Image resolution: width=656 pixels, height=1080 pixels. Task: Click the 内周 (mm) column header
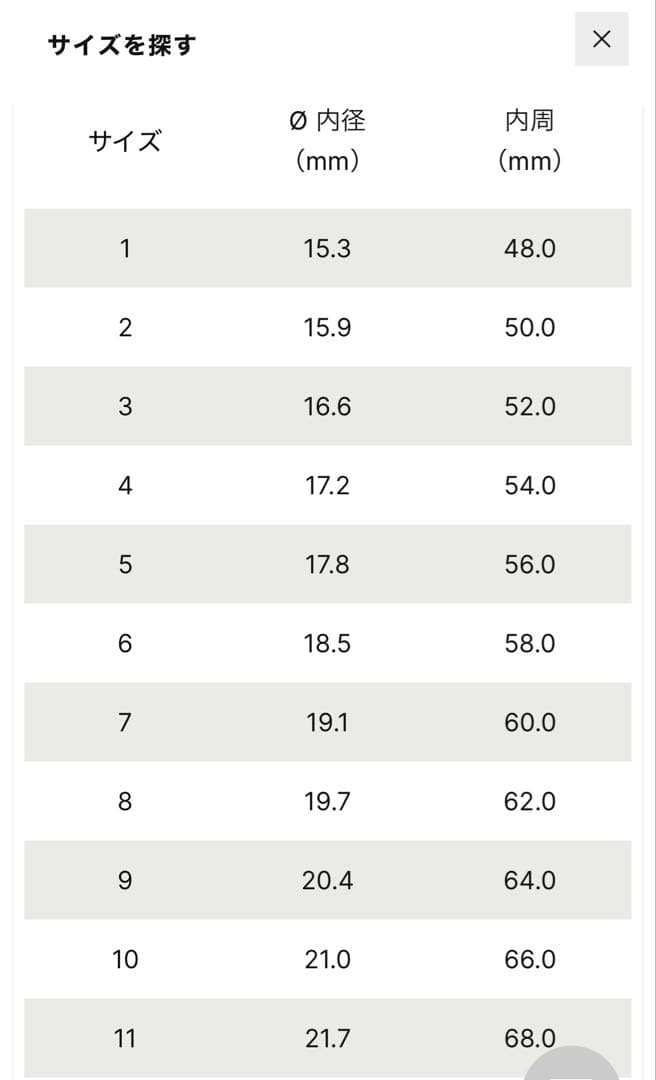click(x=529, y=141)
